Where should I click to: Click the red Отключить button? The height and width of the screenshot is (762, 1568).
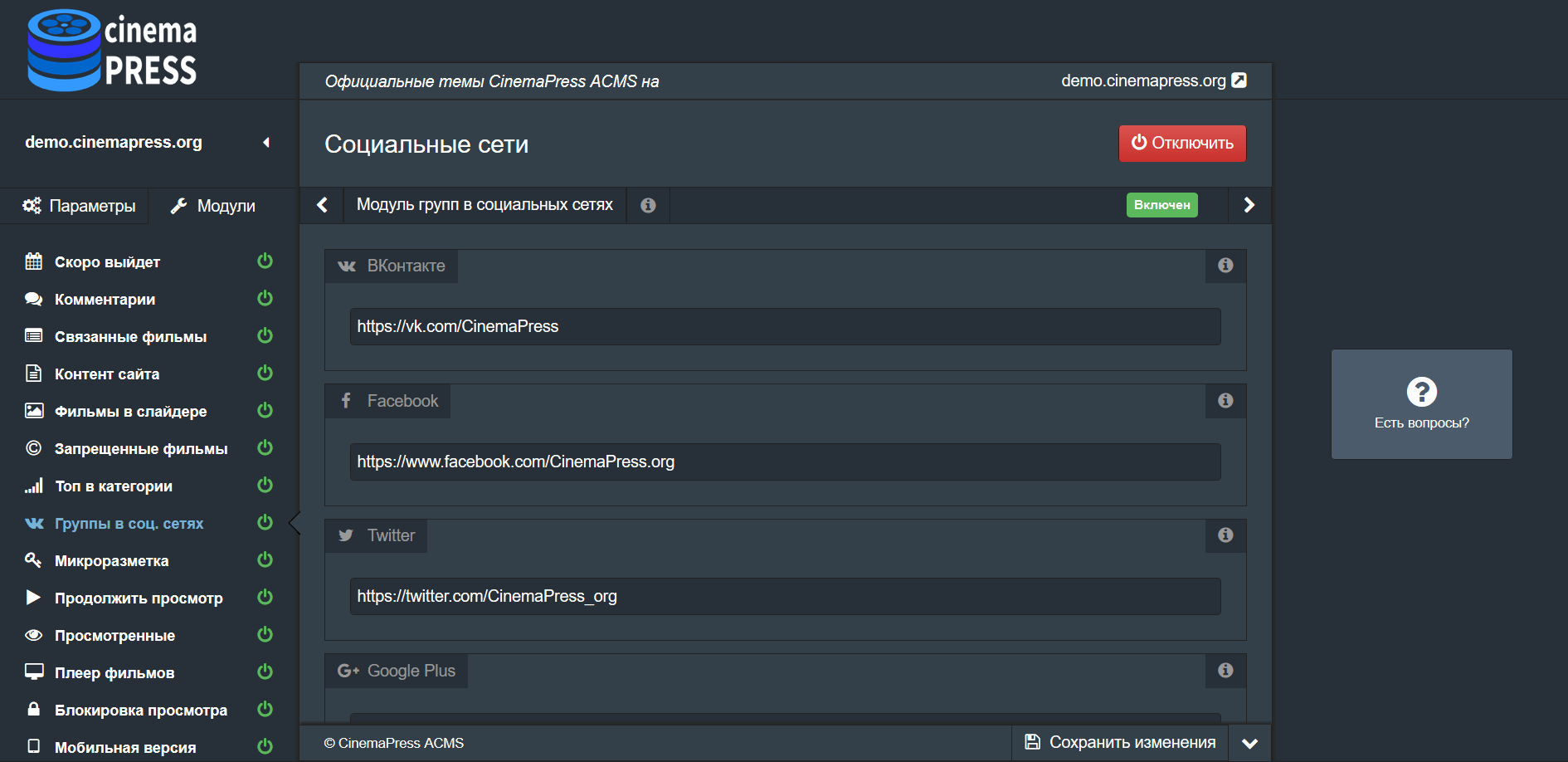pos(1181,144)
